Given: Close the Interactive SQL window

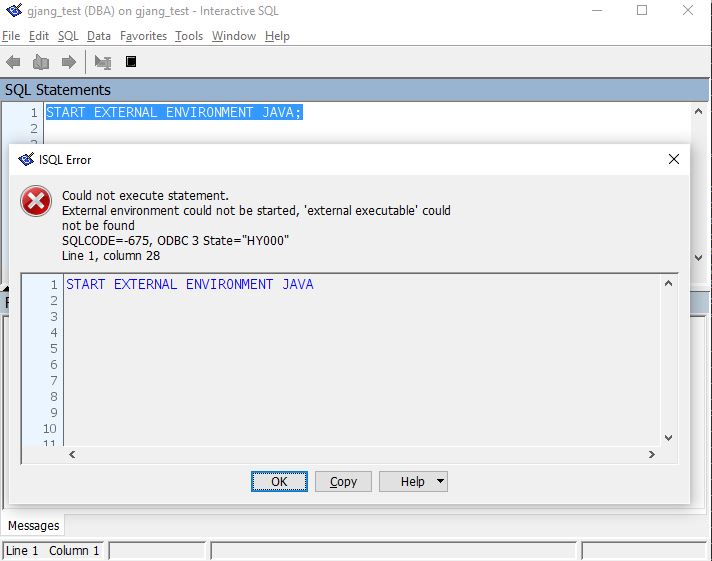Looking at the screenshot, I should pyautogui.click(x=687, y=10).
